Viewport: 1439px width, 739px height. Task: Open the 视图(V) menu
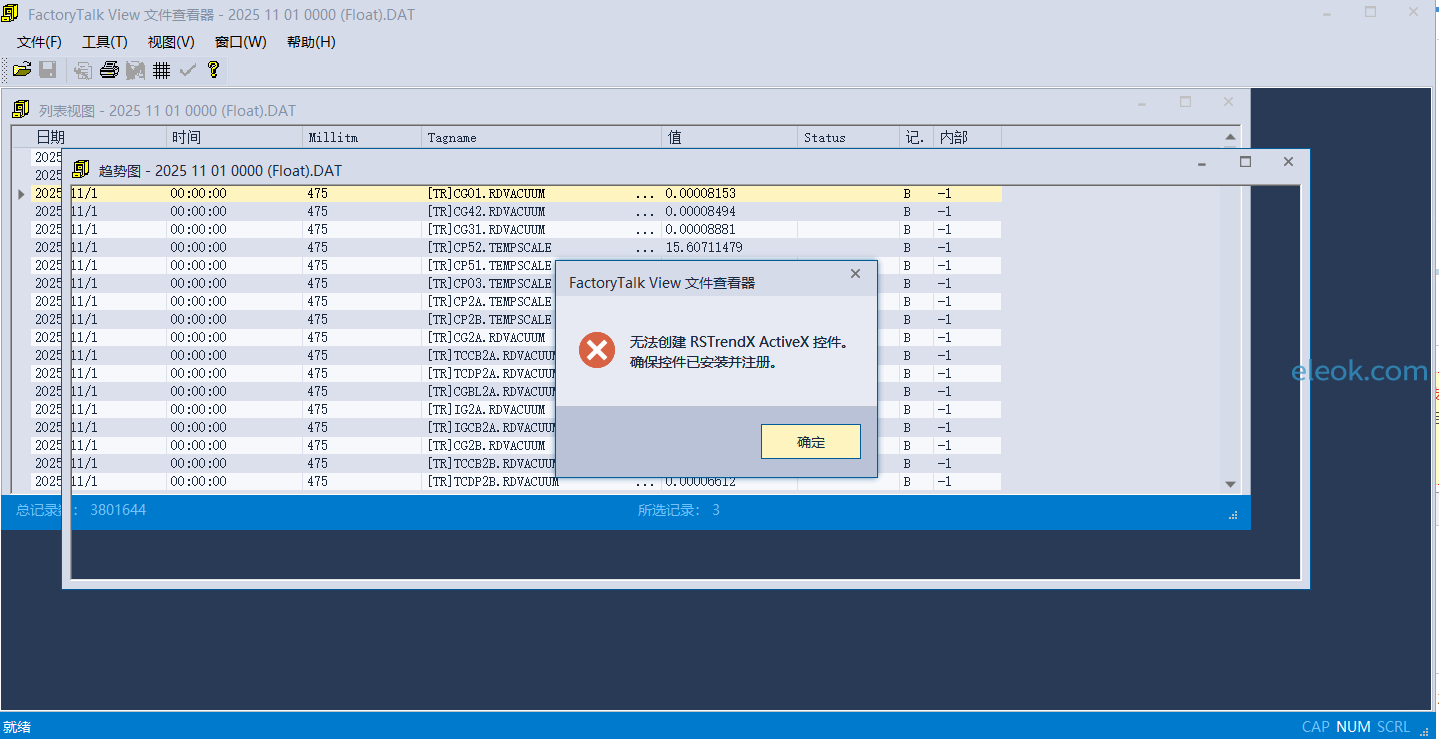click(171, 42)
